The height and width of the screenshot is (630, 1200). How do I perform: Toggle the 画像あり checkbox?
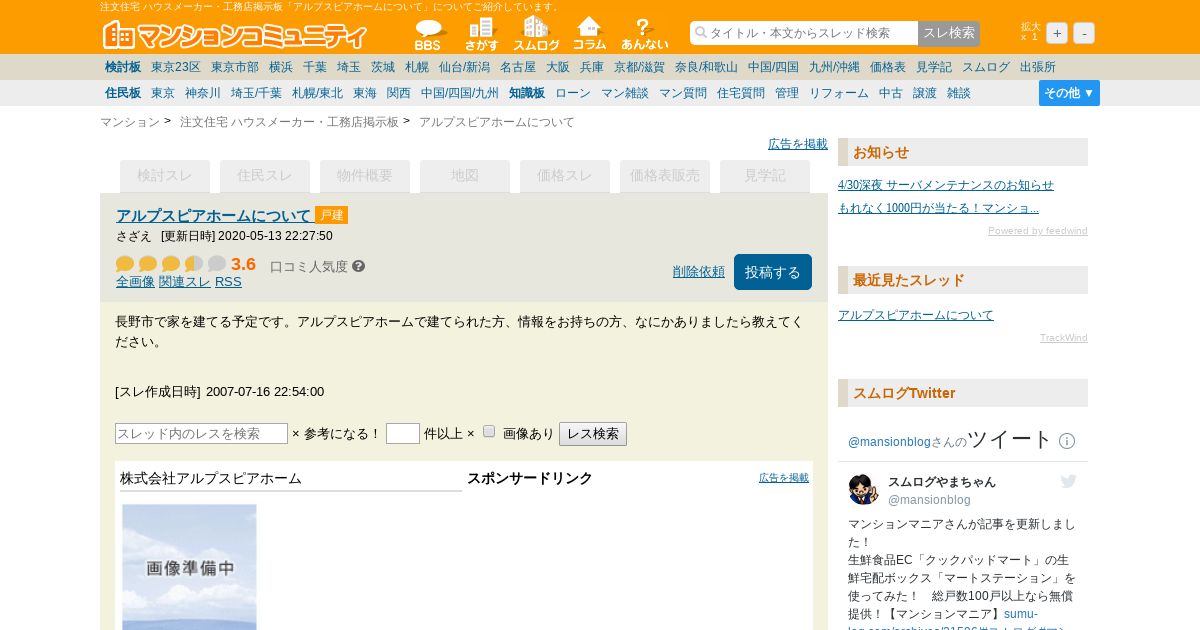pos(489,431)
